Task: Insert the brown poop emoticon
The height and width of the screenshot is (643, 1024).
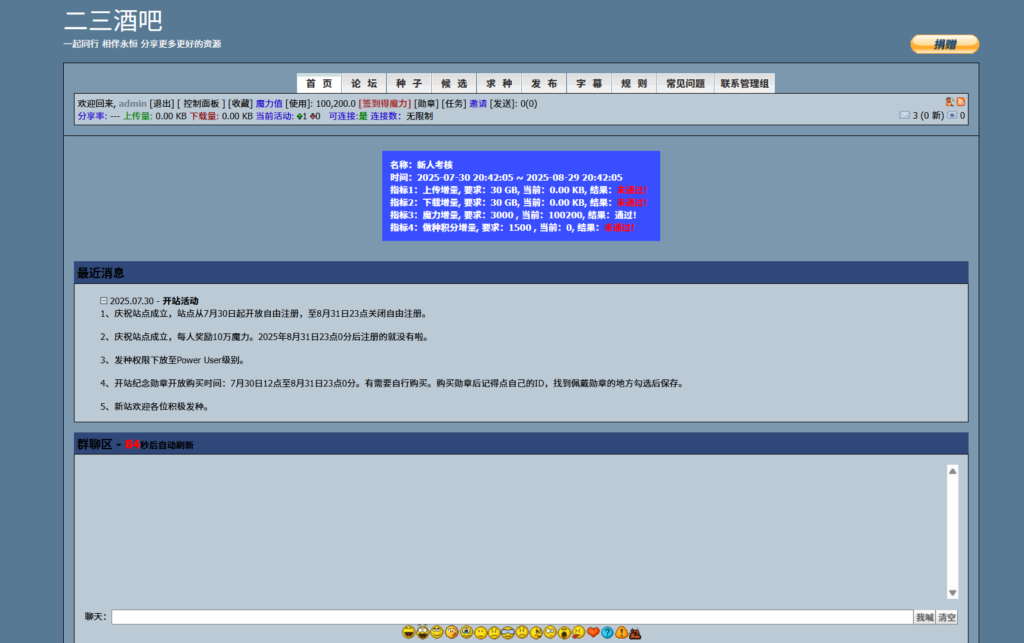Action: click(635, 633)
